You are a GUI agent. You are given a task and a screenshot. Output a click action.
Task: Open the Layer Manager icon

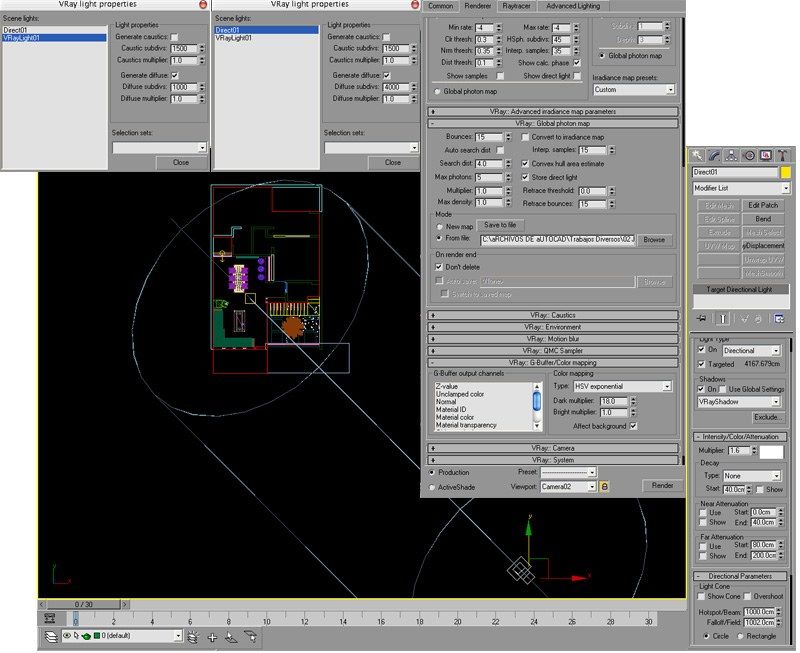(51, 637)
